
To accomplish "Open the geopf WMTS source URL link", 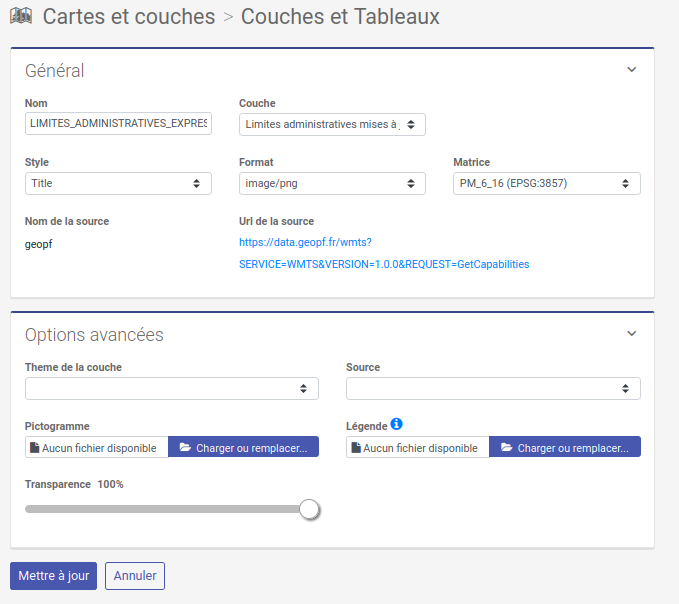I will [x=383, y=253].
